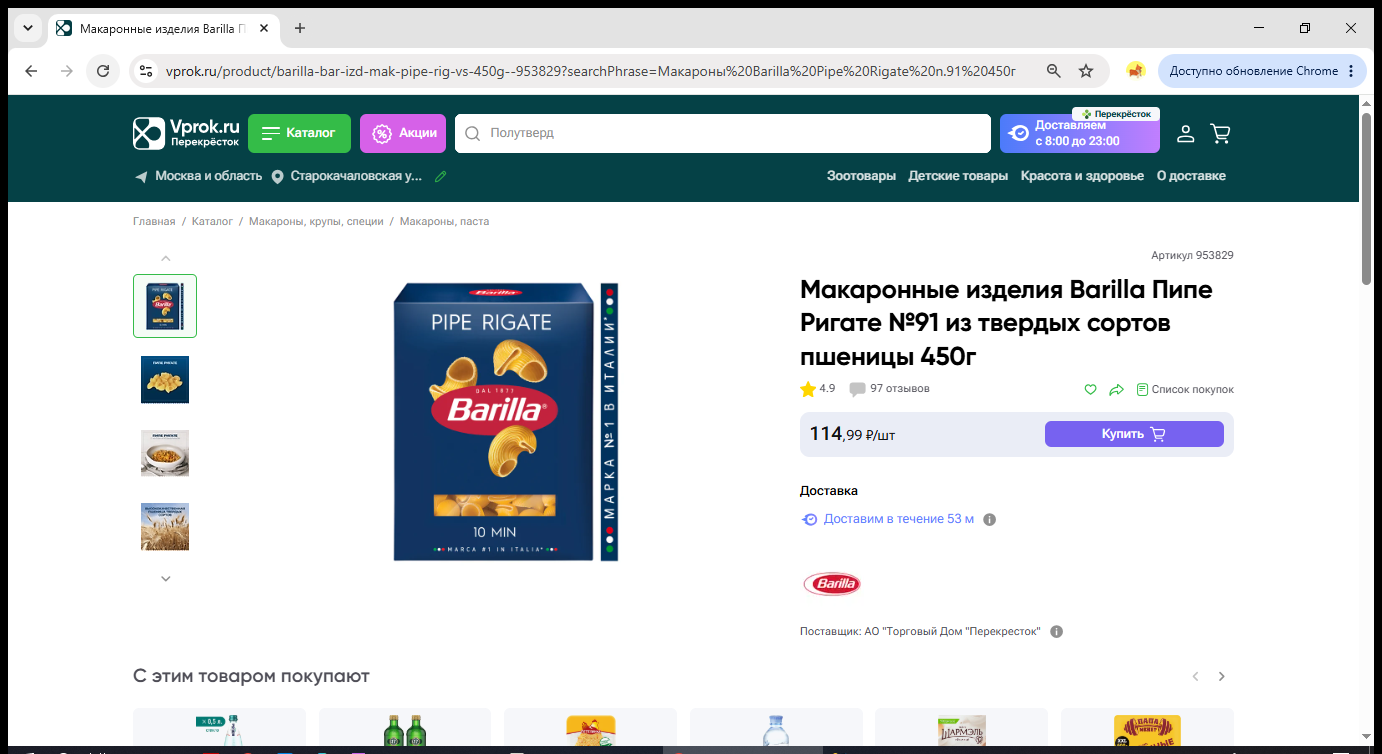Open the 97 отзывов reviews

(x=889, y=389)
